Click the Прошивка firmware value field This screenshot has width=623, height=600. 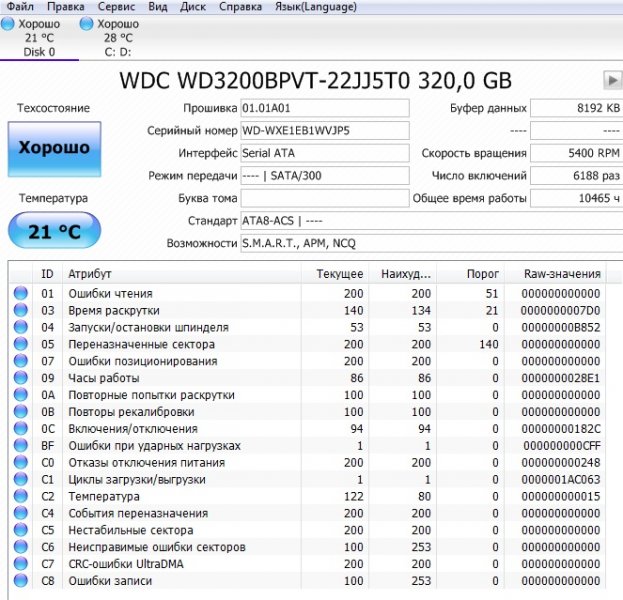(x=325, y=107)
